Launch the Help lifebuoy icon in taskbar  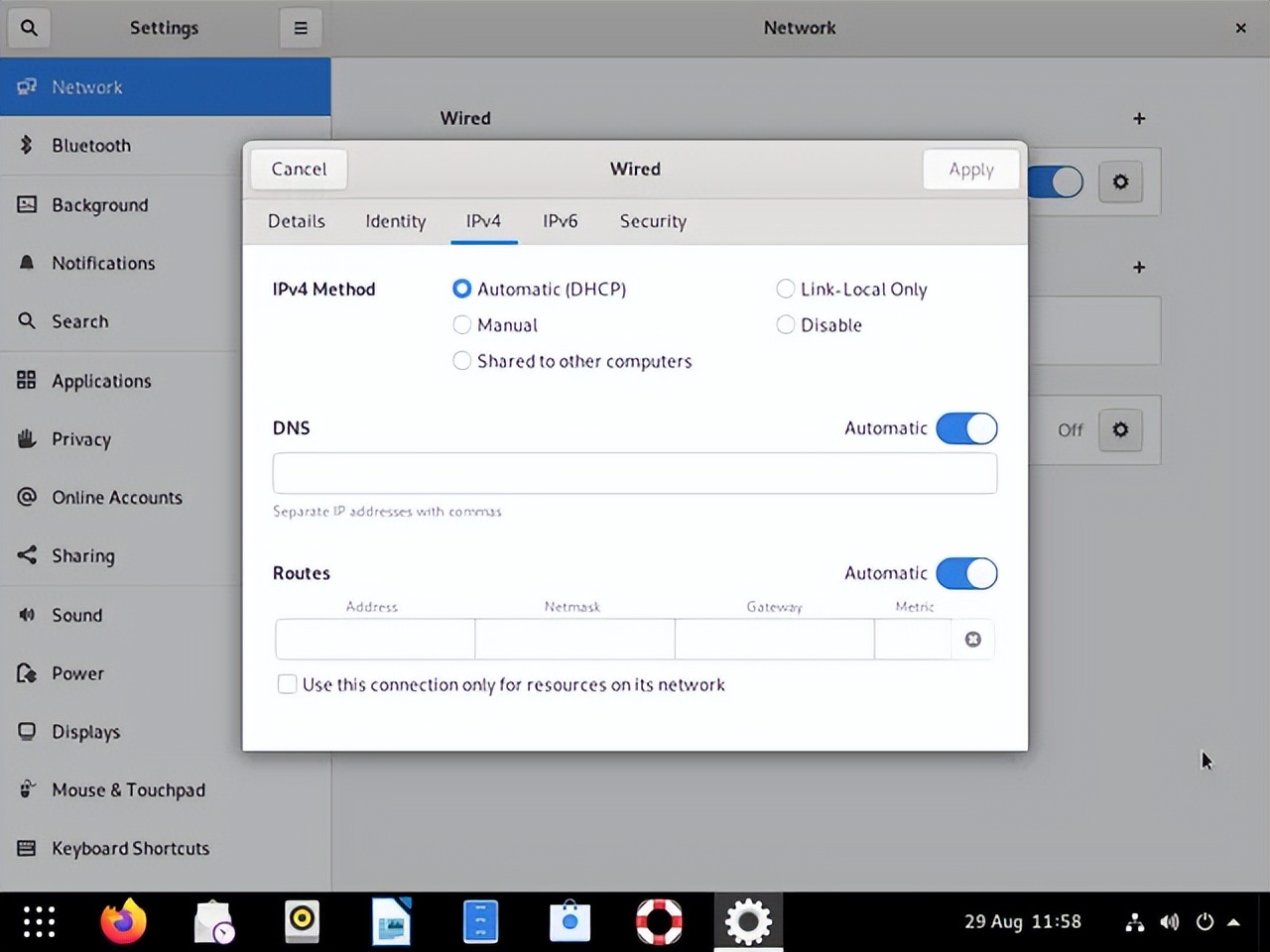click(659, 921)
